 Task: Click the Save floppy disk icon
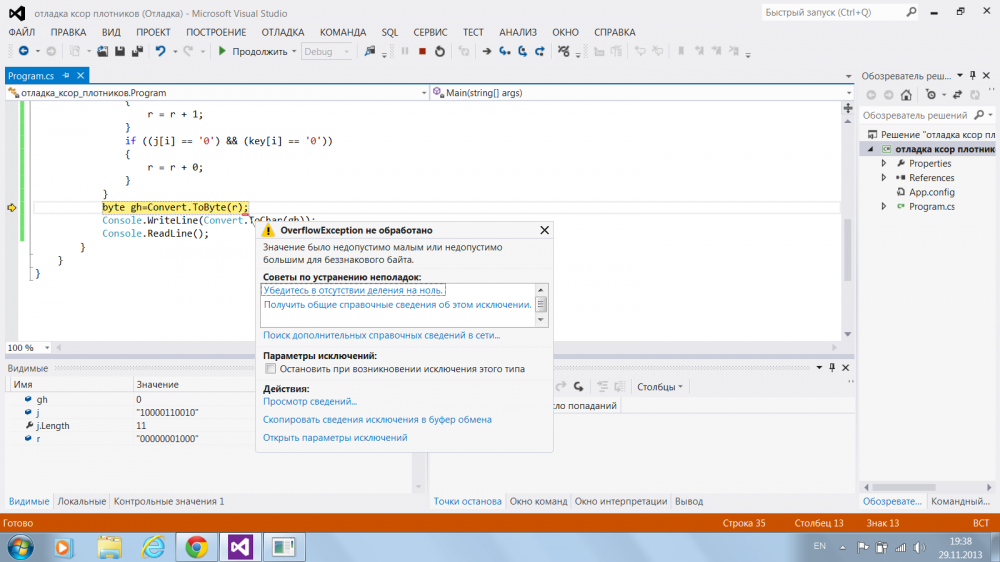click(x=120, y=51)
